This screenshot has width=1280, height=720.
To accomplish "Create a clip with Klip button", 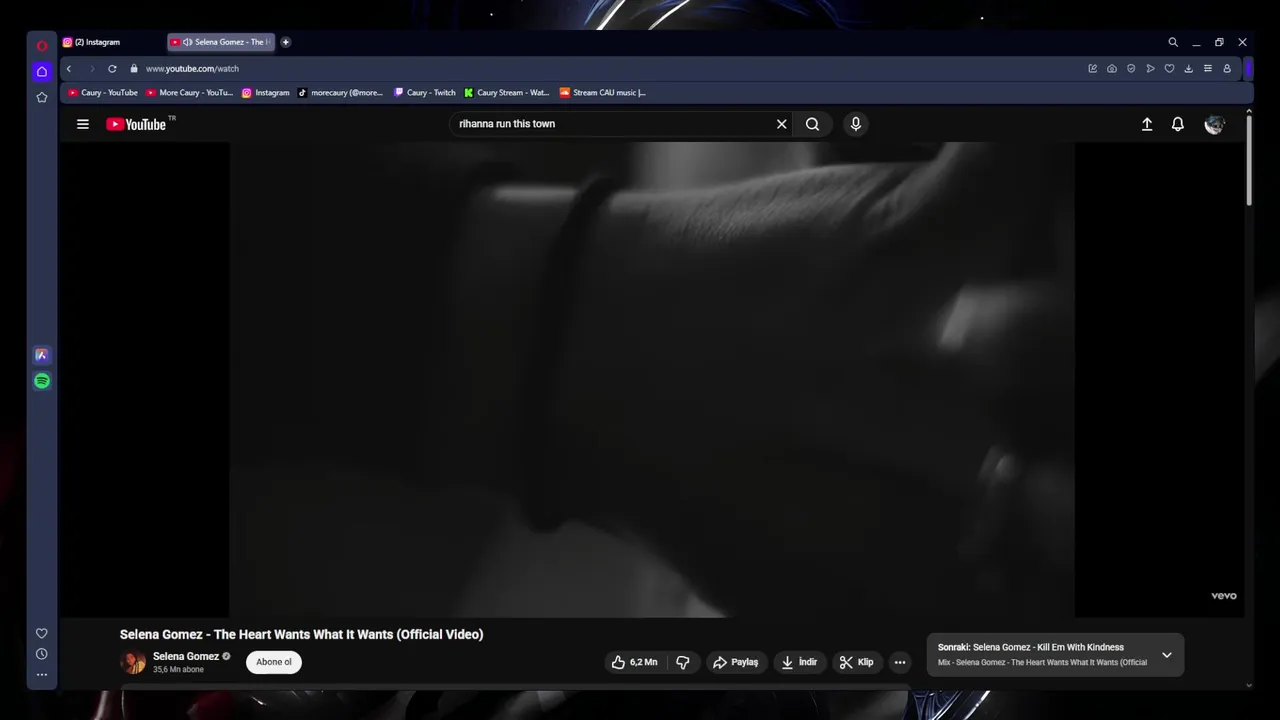I will [857, 662].
